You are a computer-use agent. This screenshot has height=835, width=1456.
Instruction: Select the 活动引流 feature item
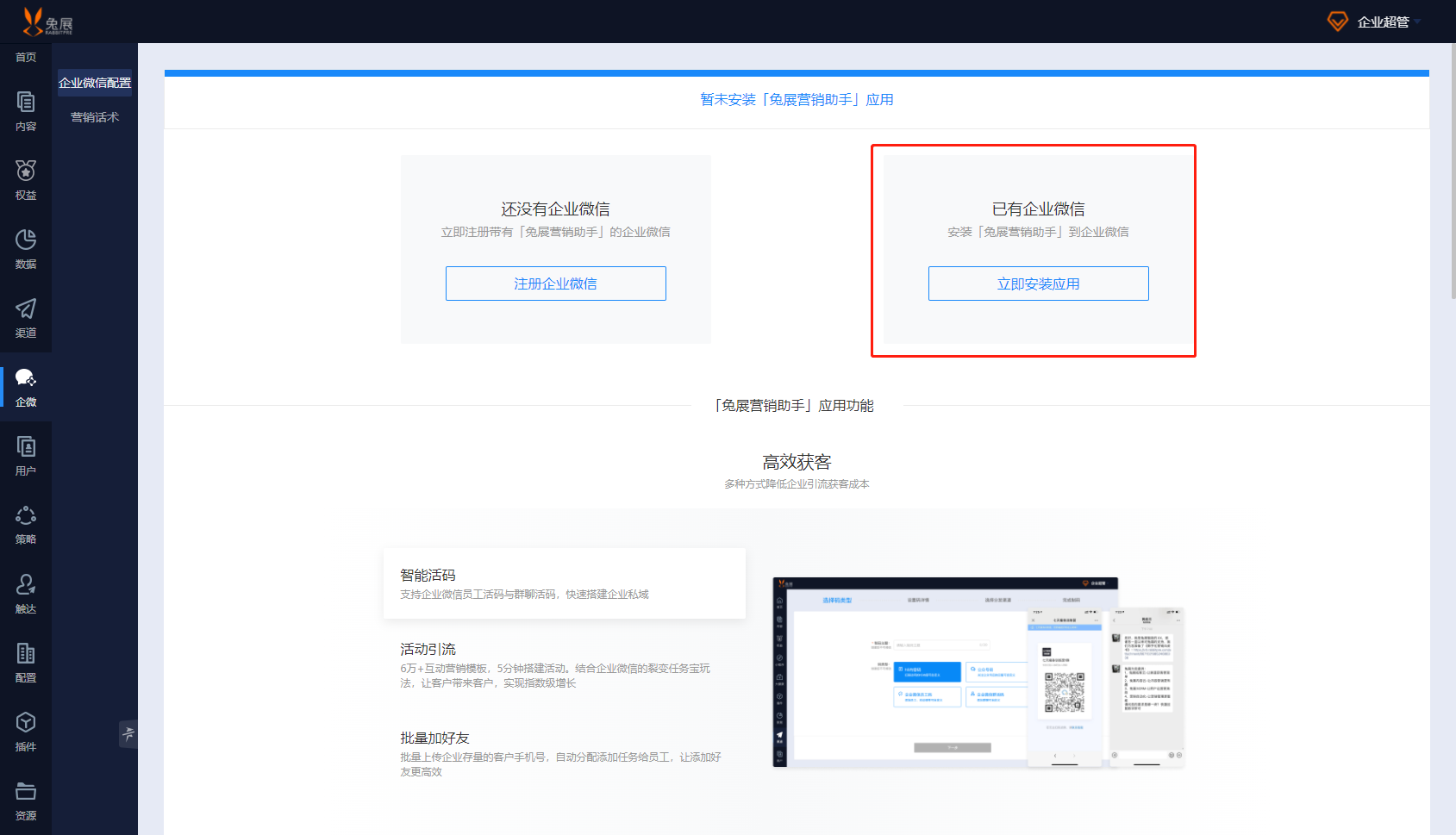pyautogui.click(x=565, y=664)
